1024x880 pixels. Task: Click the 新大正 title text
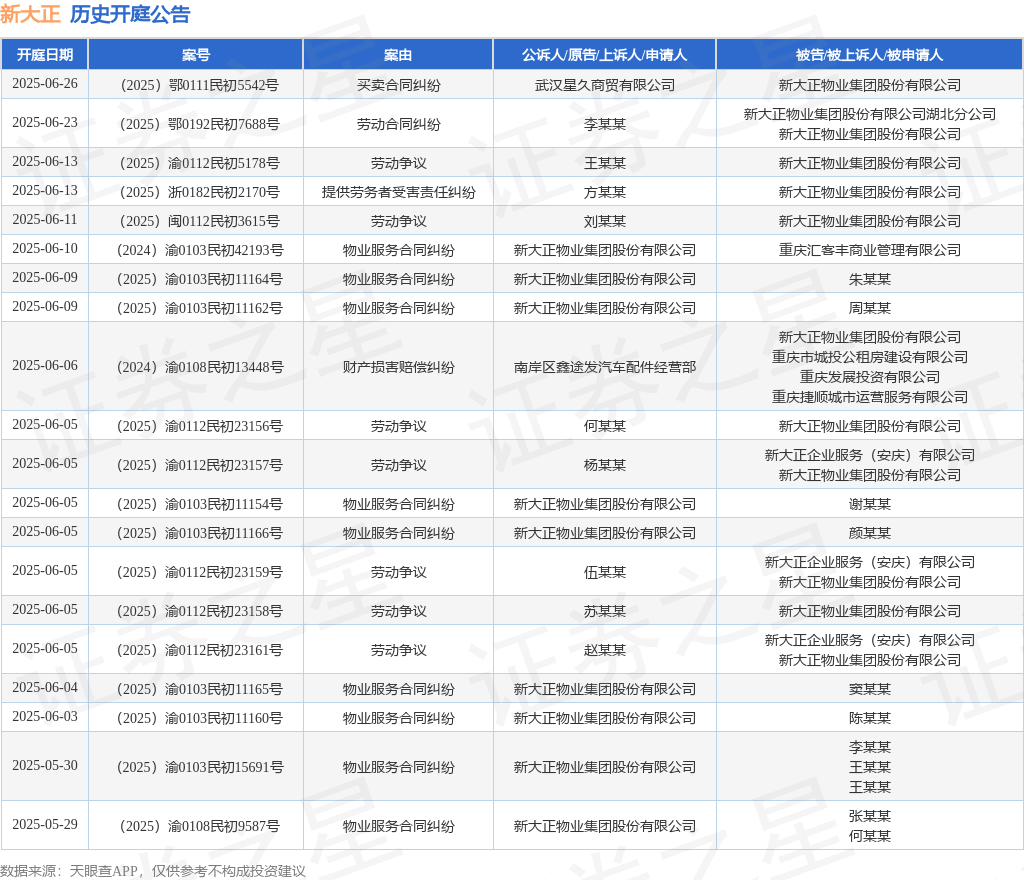click(x=30, y=14)
